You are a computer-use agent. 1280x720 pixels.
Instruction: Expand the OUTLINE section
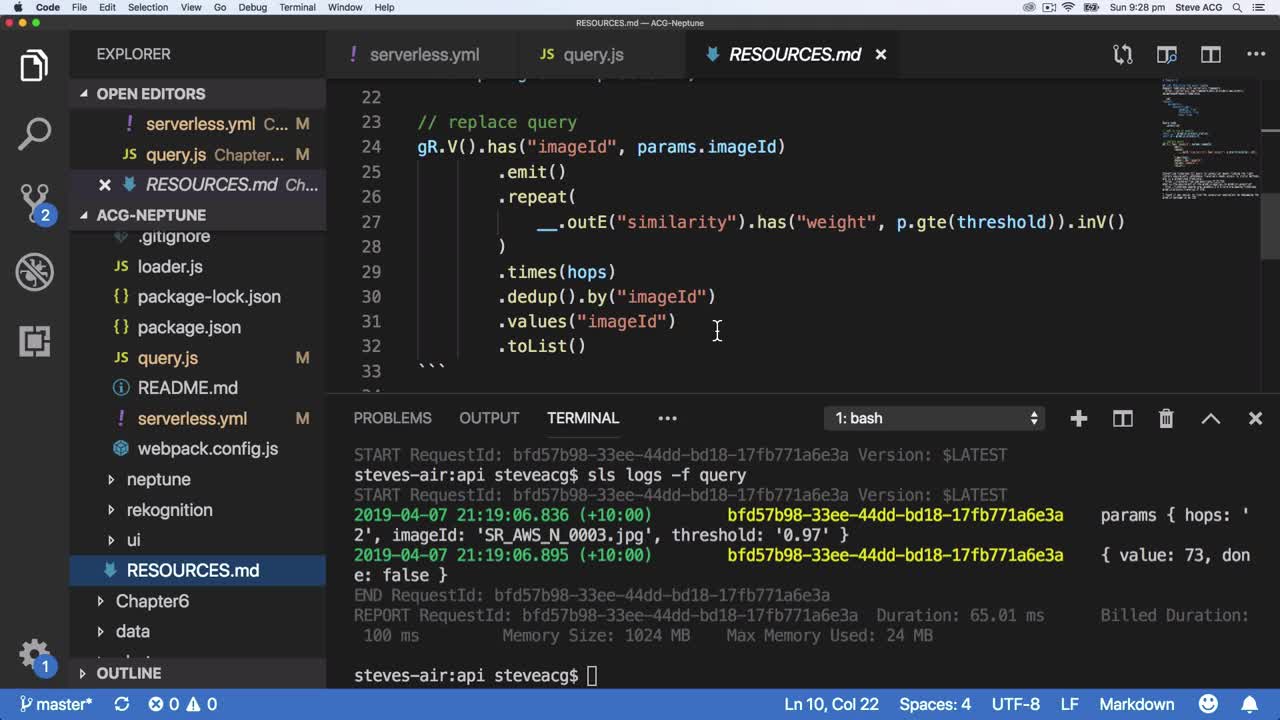pyautogui.click(x=128, y=673)
